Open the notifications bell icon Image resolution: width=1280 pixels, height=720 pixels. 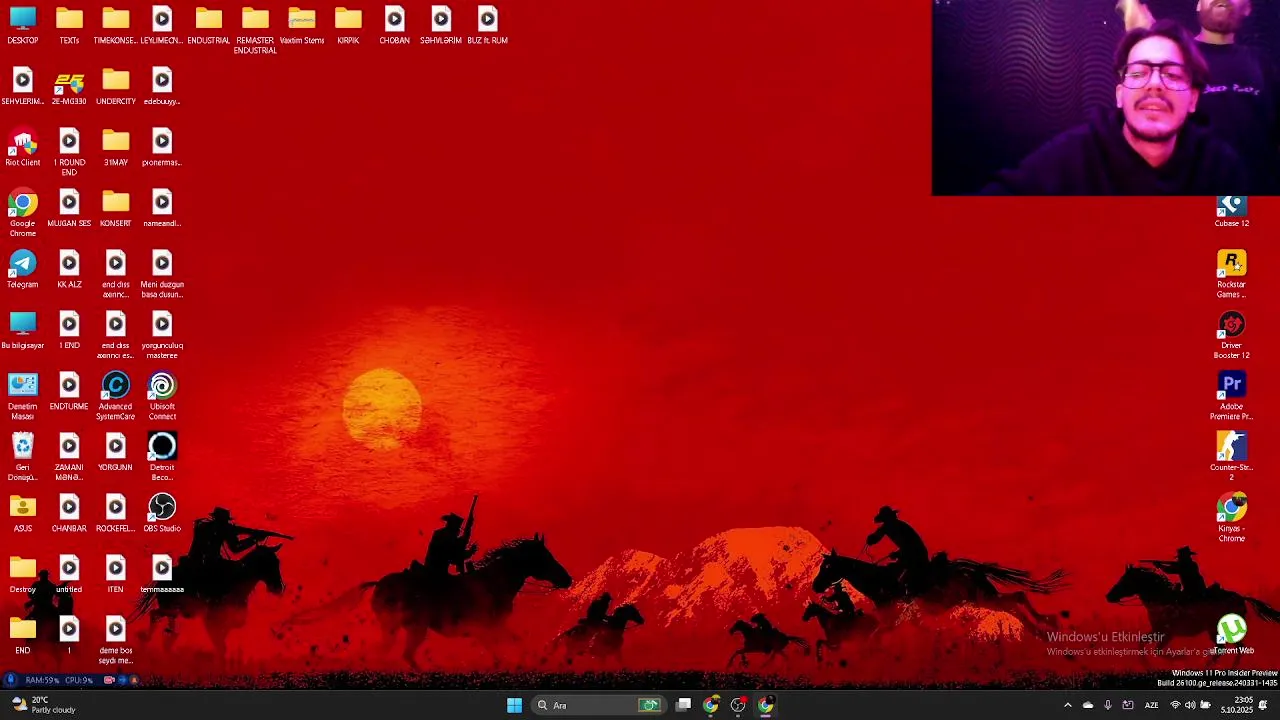[x=1263, y=705]
